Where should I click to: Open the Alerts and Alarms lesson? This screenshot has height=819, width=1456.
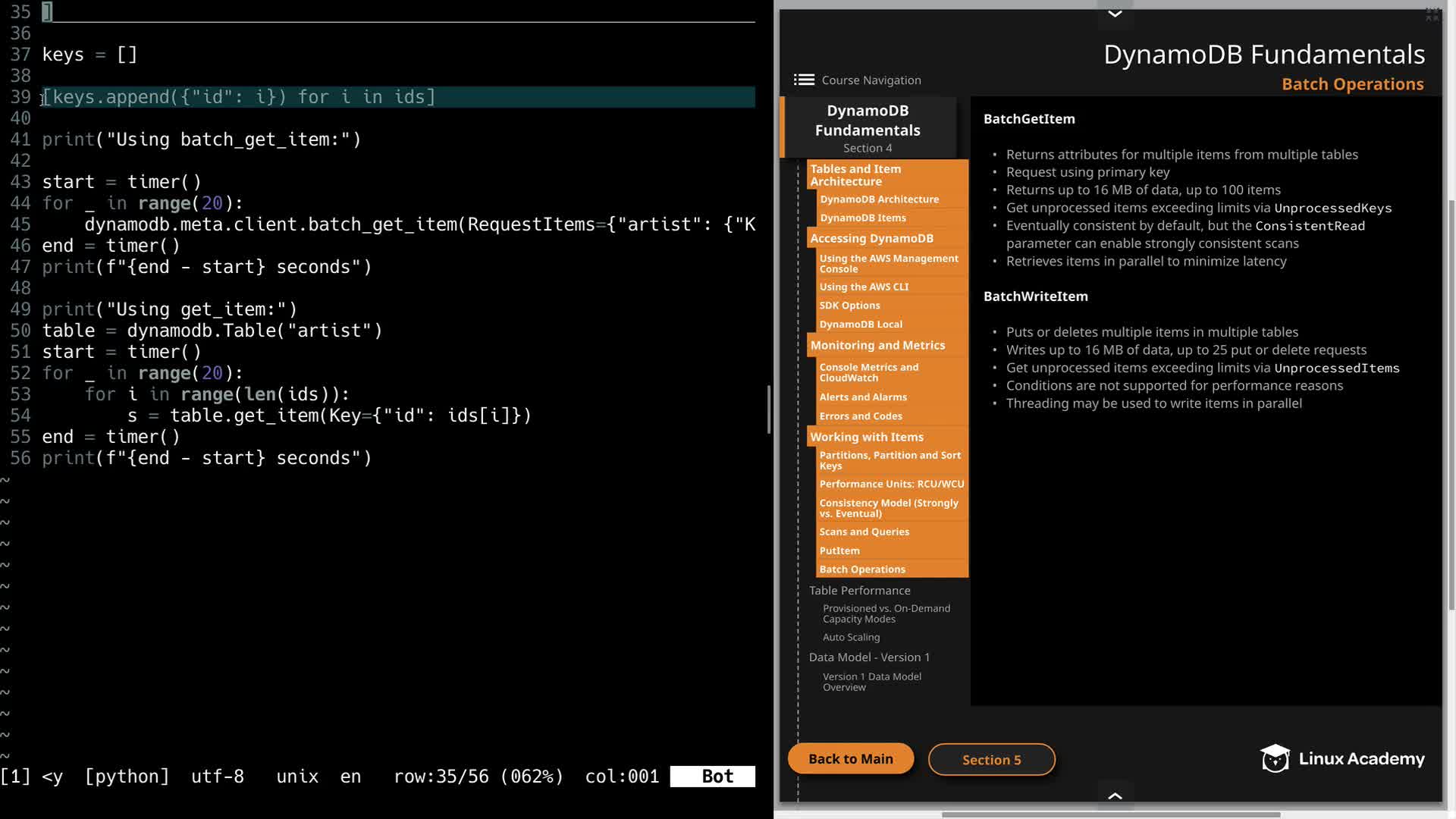coord(863,397)
